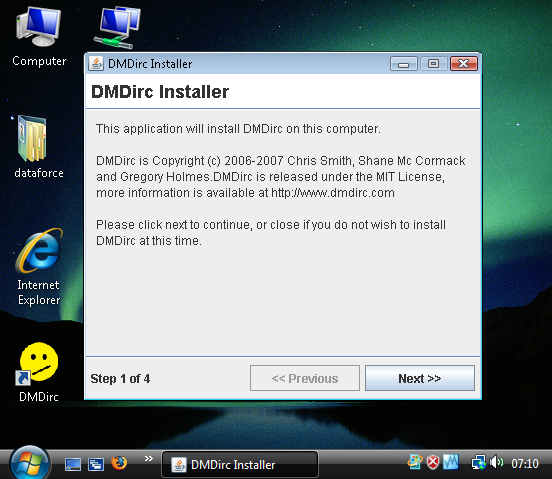Maximize the DMDirc Installer window
The width and height of the screenshot is (552, 479).
[433, 64]
